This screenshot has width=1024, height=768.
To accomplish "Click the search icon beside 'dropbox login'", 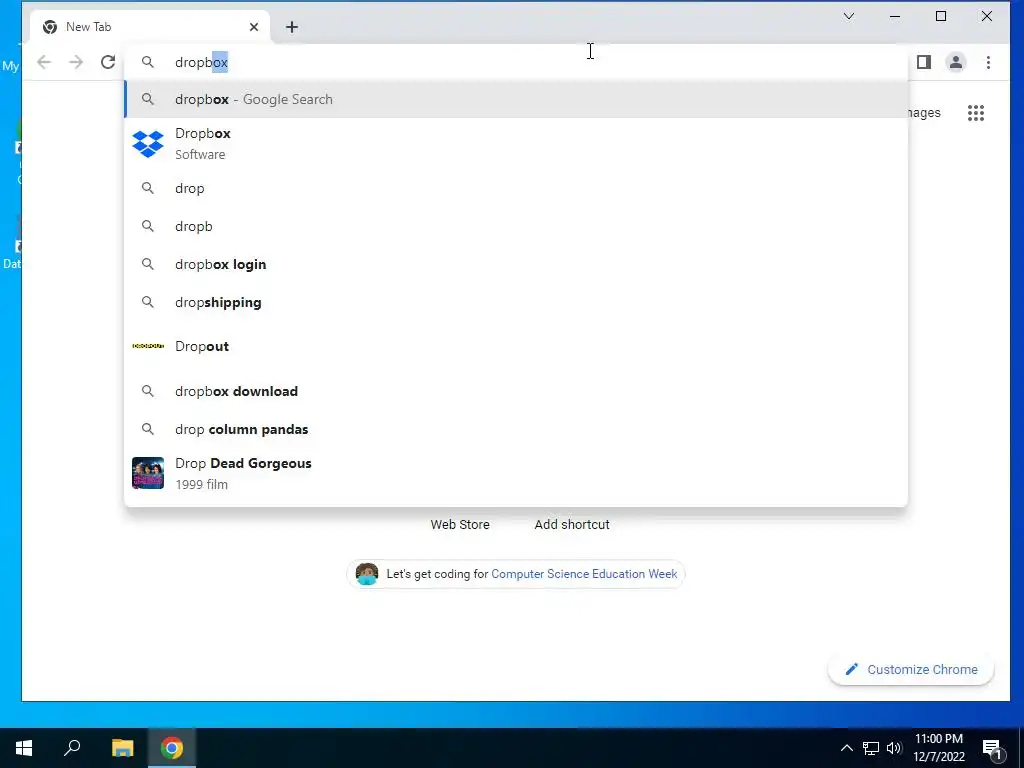I will point(148,264).
